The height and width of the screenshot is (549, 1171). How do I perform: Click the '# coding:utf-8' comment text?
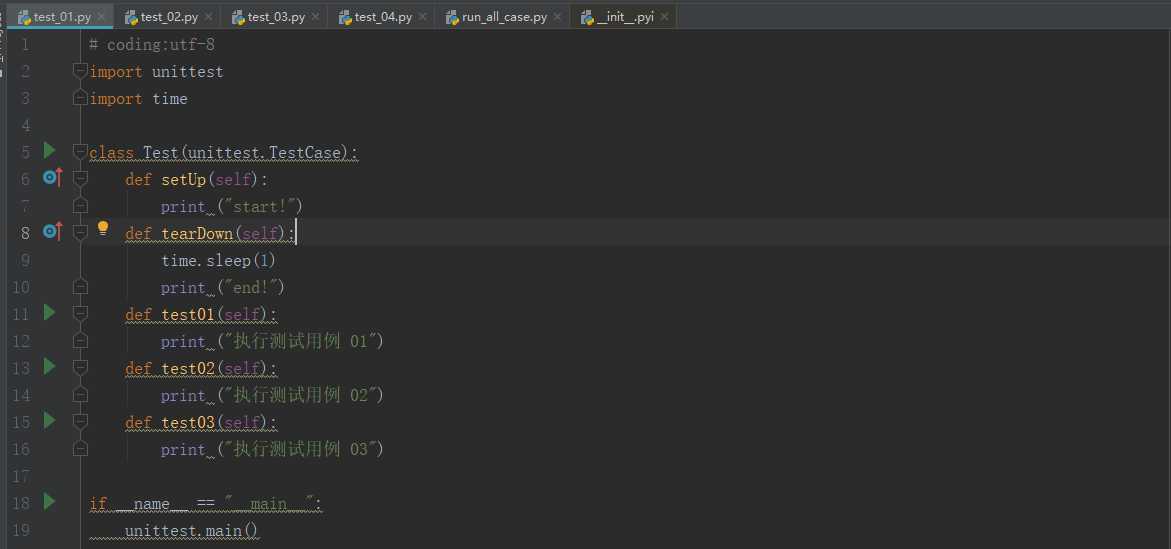152,45
